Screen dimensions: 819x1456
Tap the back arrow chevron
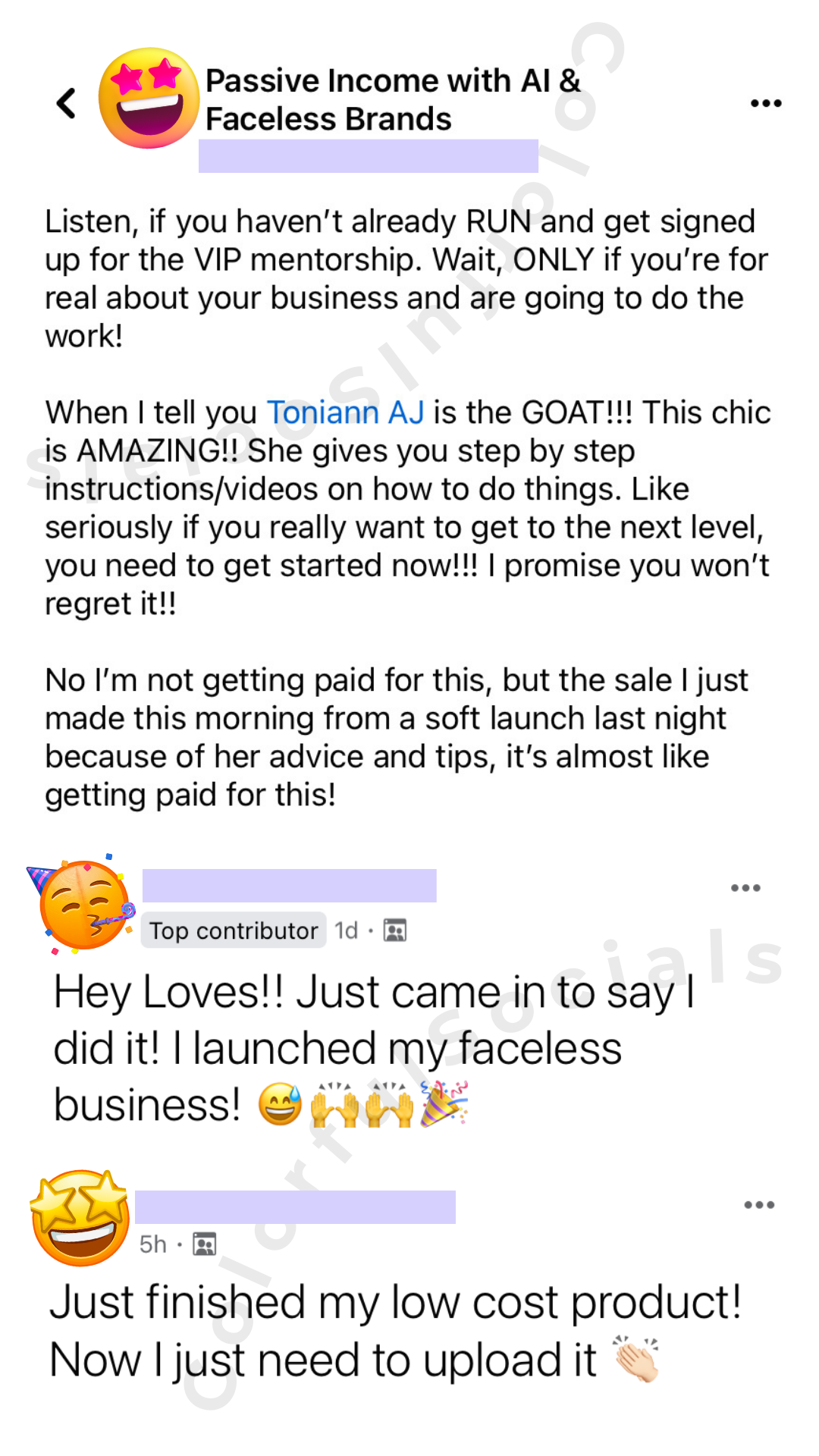(67, 103)
